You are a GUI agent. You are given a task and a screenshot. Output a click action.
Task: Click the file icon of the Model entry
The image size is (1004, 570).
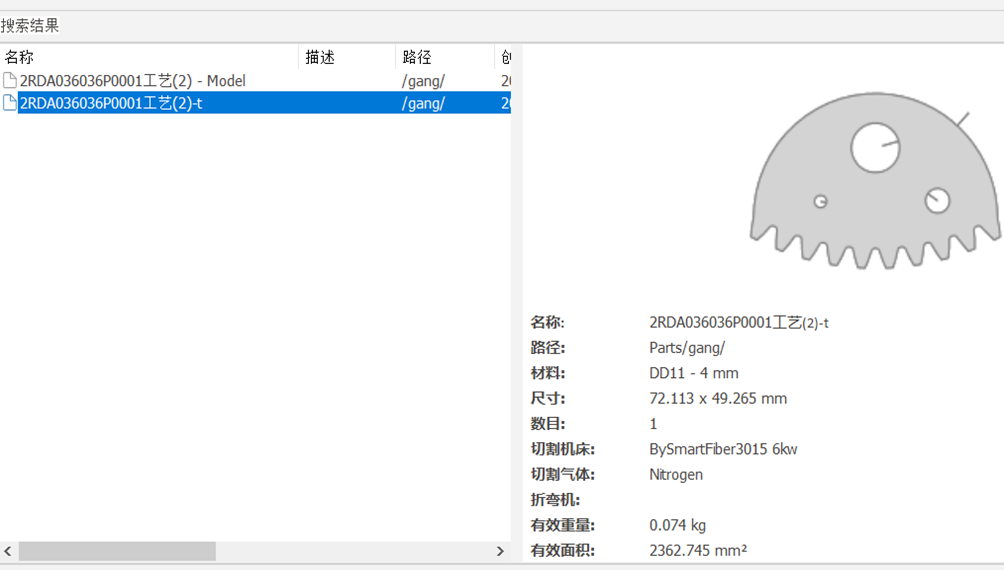click(x=10, y=81)
